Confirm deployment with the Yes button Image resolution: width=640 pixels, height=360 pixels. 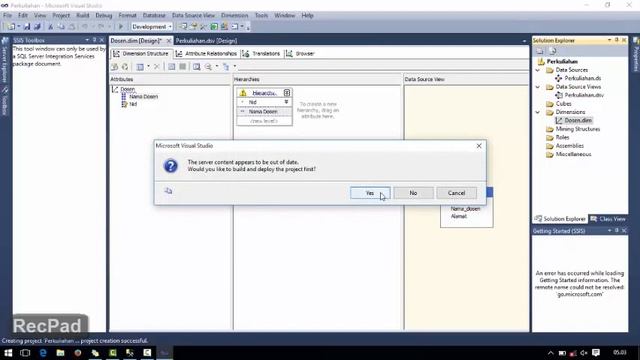(x=370, y=193)
